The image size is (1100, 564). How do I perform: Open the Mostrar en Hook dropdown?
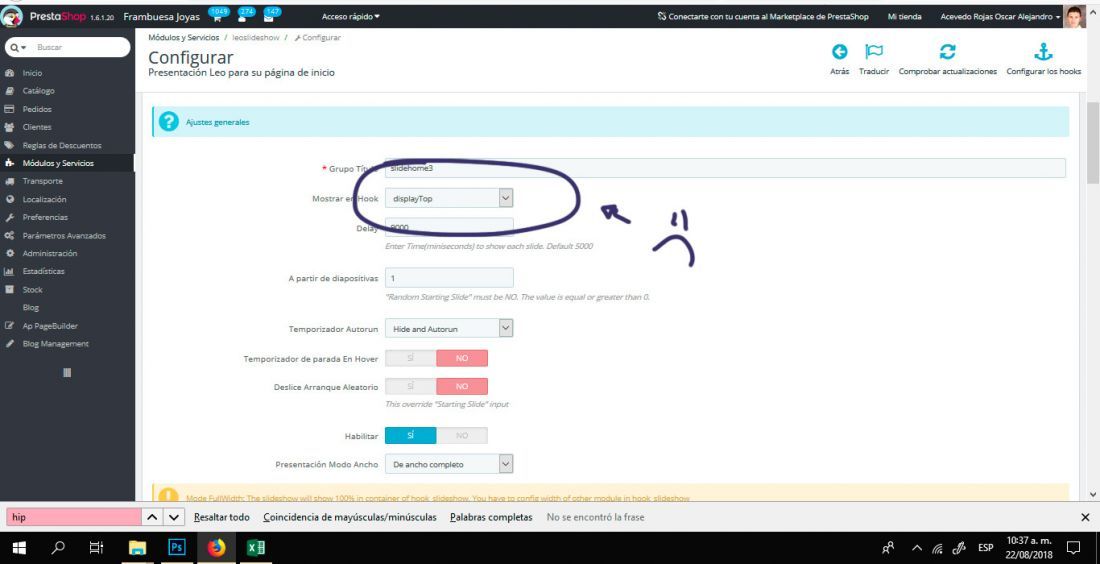click(449, 199)
